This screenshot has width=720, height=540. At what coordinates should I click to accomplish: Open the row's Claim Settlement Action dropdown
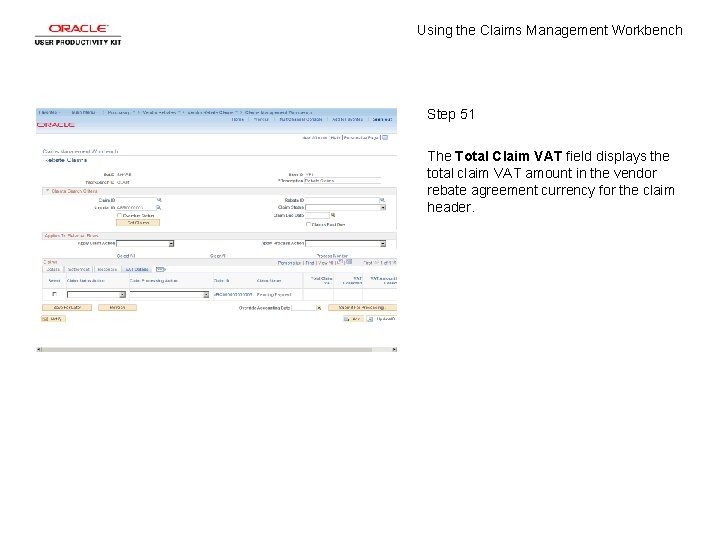tap(96, 294)
